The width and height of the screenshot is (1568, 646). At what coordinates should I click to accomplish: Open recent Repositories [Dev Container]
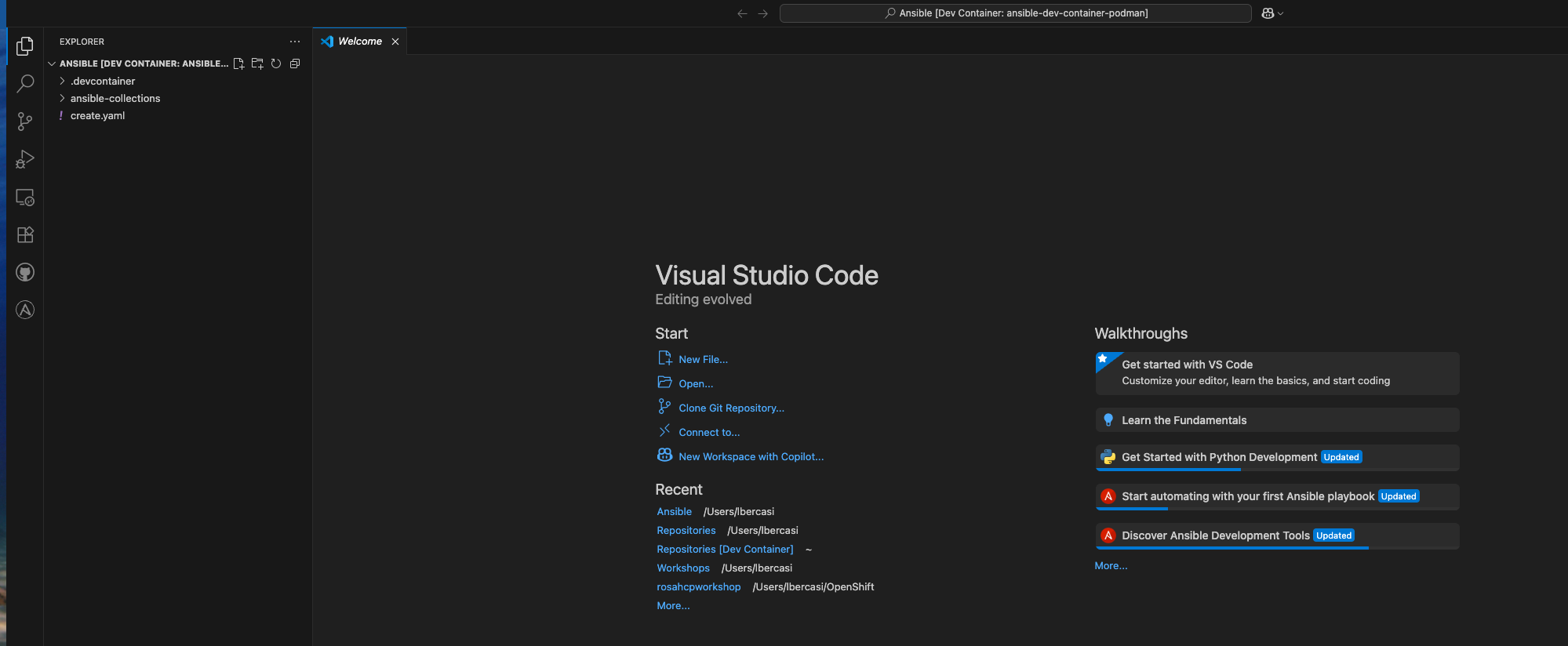[725, 549]
